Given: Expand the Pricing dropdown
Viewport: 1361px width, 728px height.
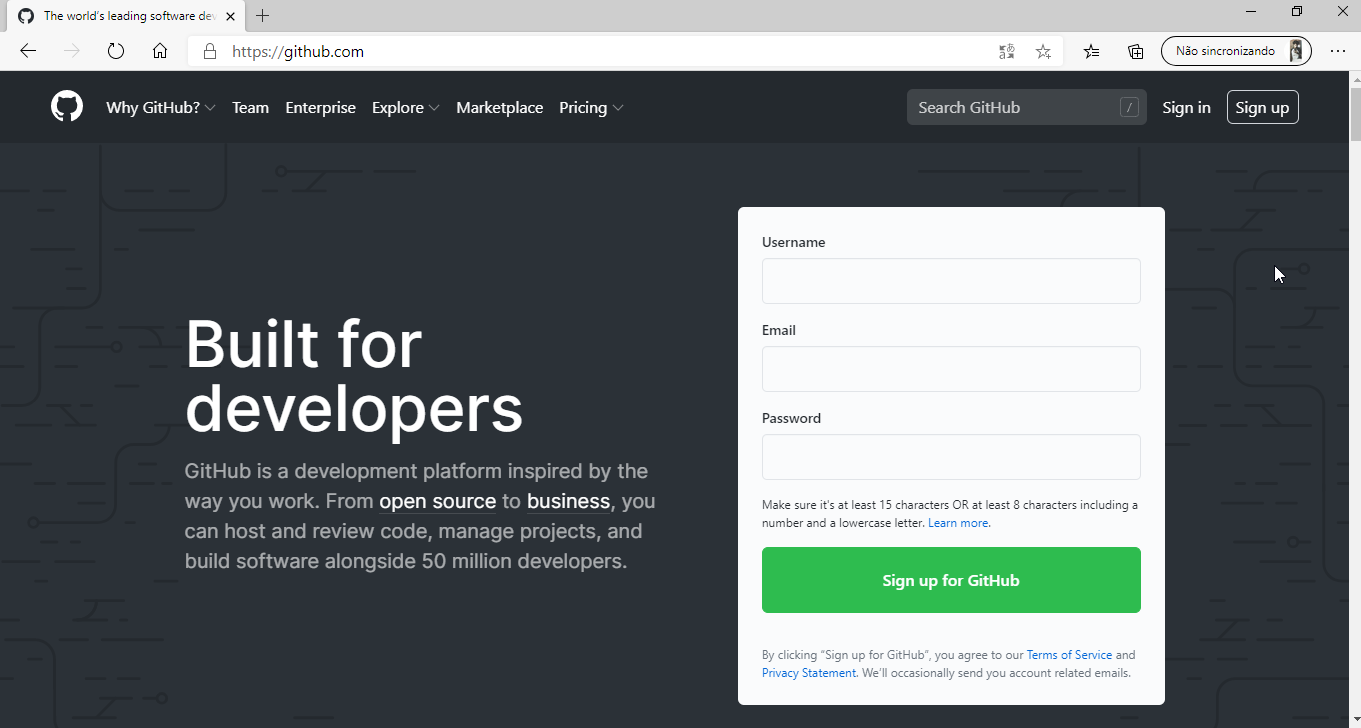Looking at the screenshot, I should pos(591,107).
